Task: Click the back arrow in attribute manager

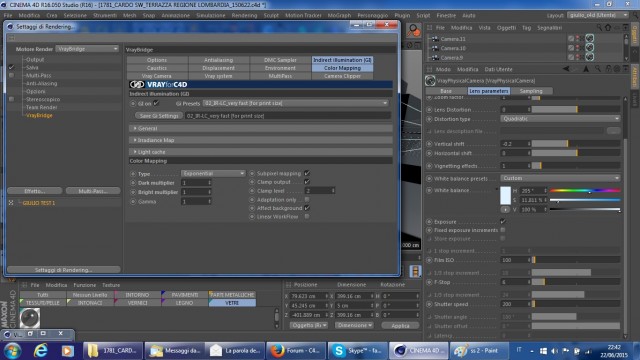Action: click(x=566, y=69)
